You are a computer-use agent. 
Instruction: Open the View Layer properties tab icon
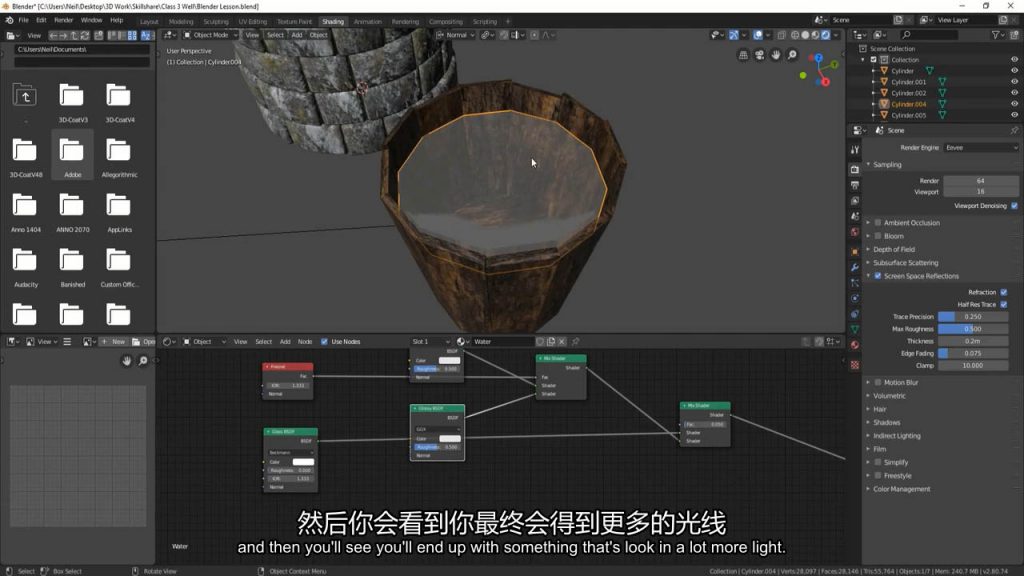click(855, 201)
